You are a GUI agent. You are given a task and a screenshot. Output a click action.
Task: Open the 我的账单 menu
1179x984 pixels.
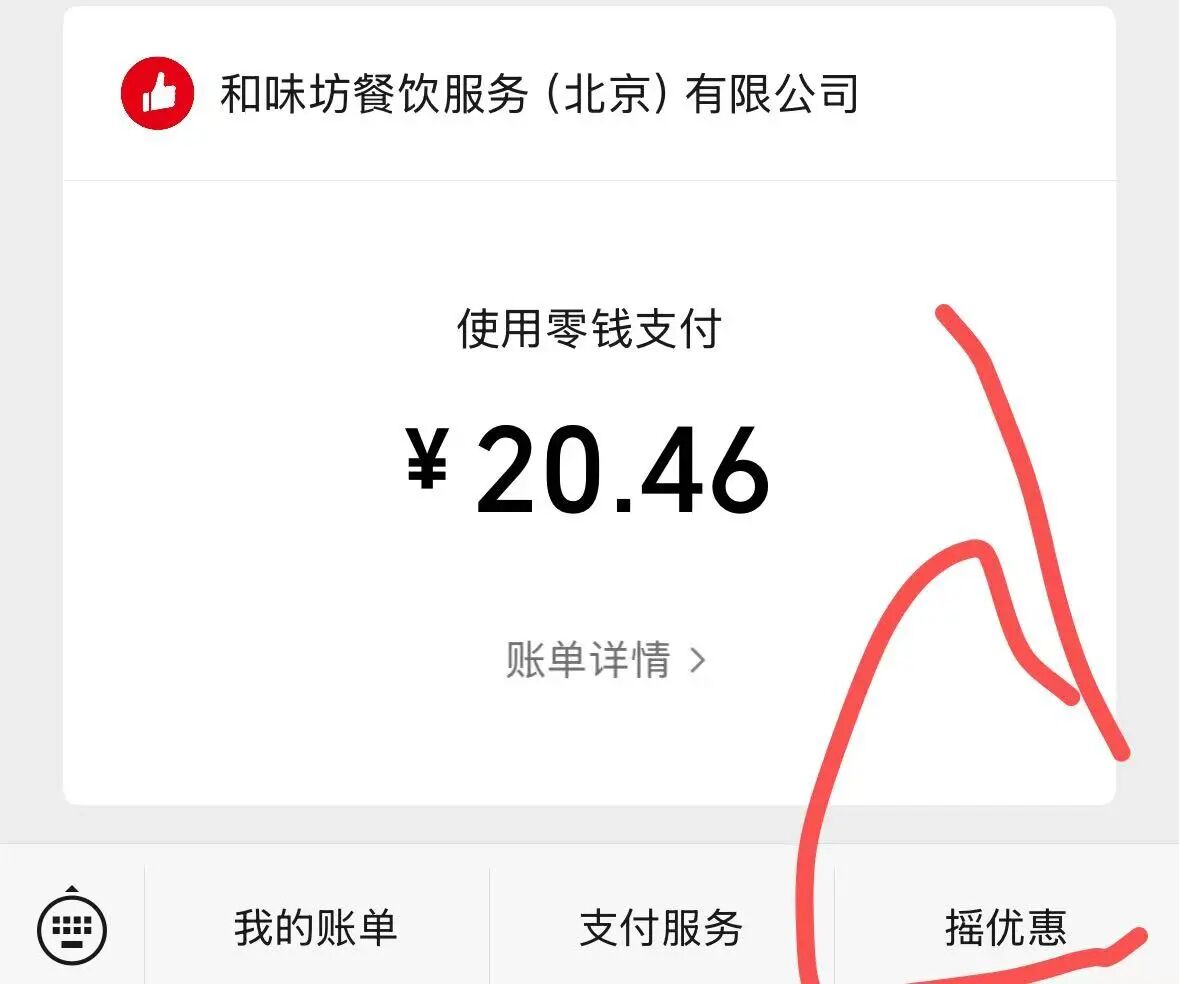[315, 928]
